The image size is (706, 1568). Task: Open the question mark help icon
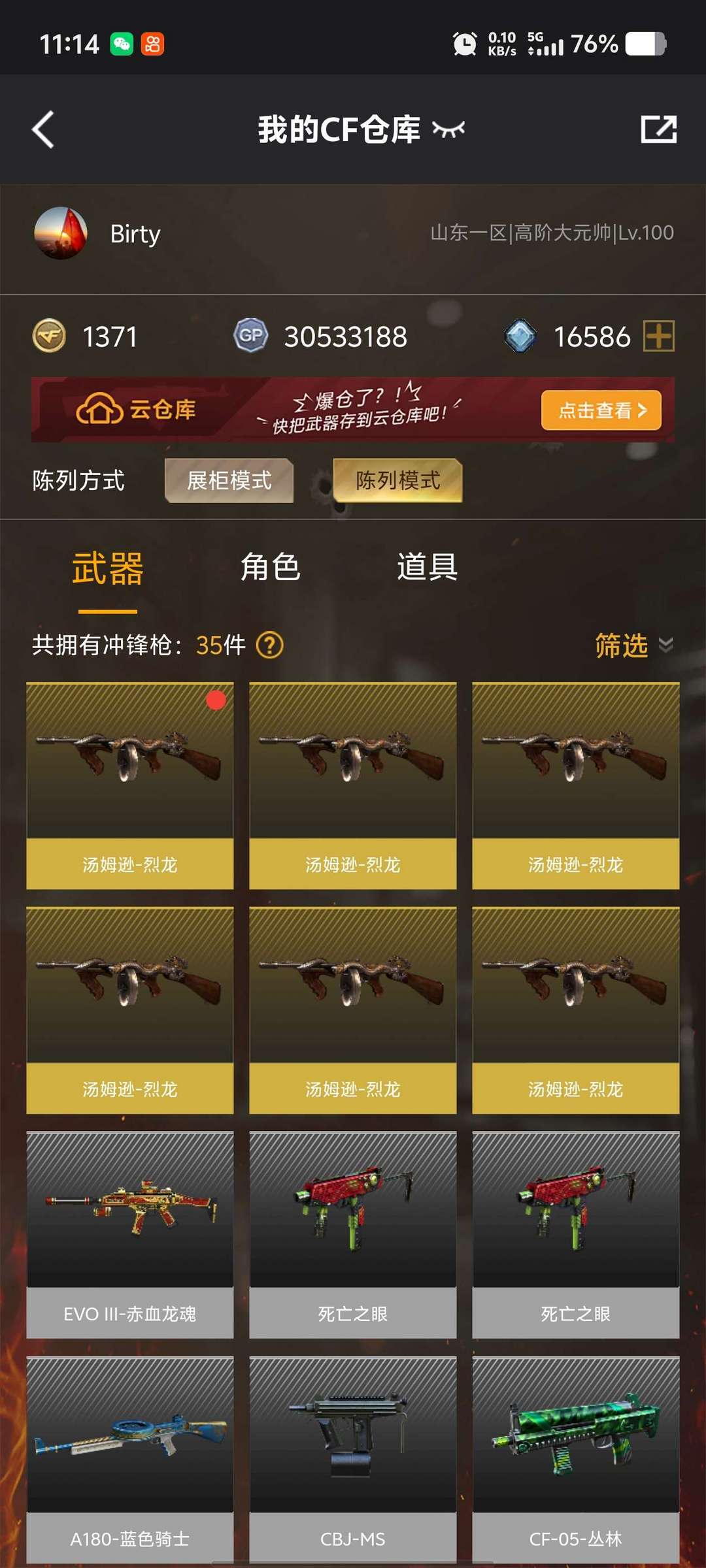[269, 645]
